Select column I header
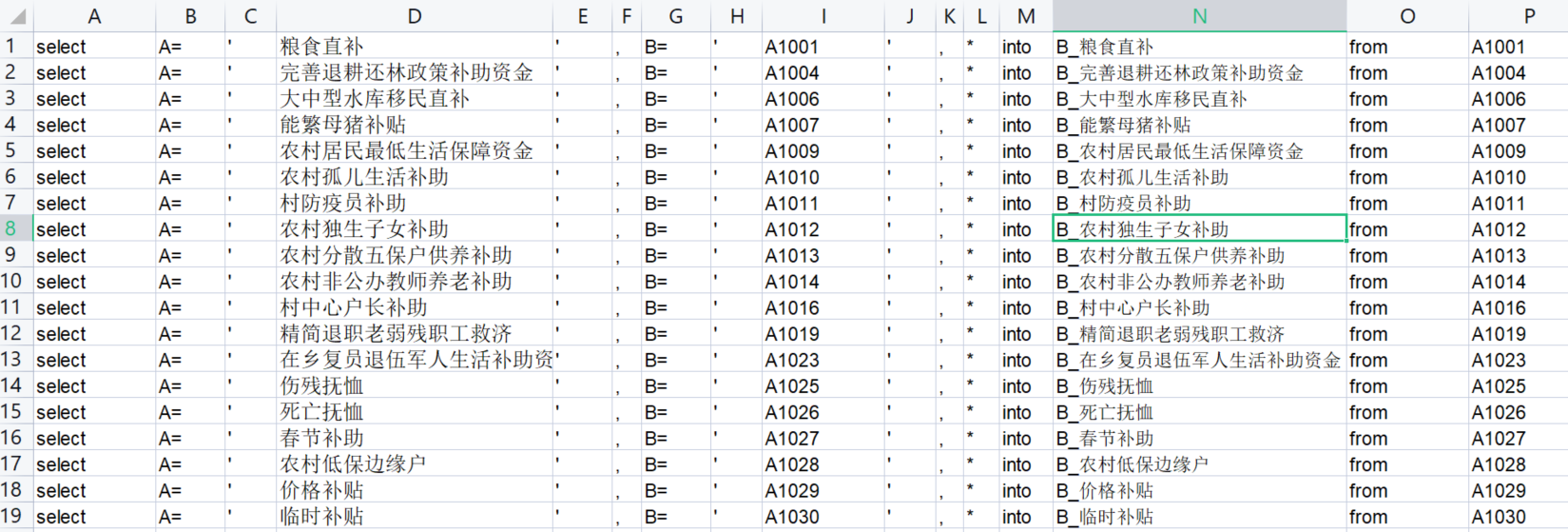1568x532 pixels. [x=823, y=16]
